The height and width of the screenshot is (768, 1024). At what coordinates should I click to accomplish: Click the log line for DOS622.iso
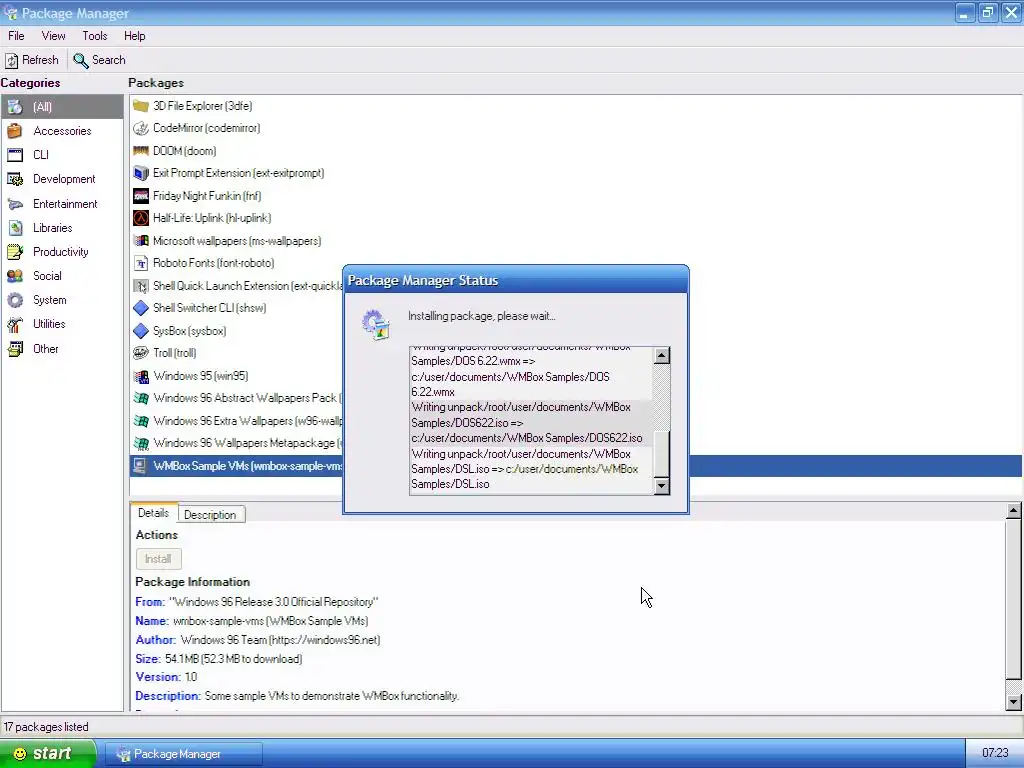pyautogui.click(x=531, y=423)
